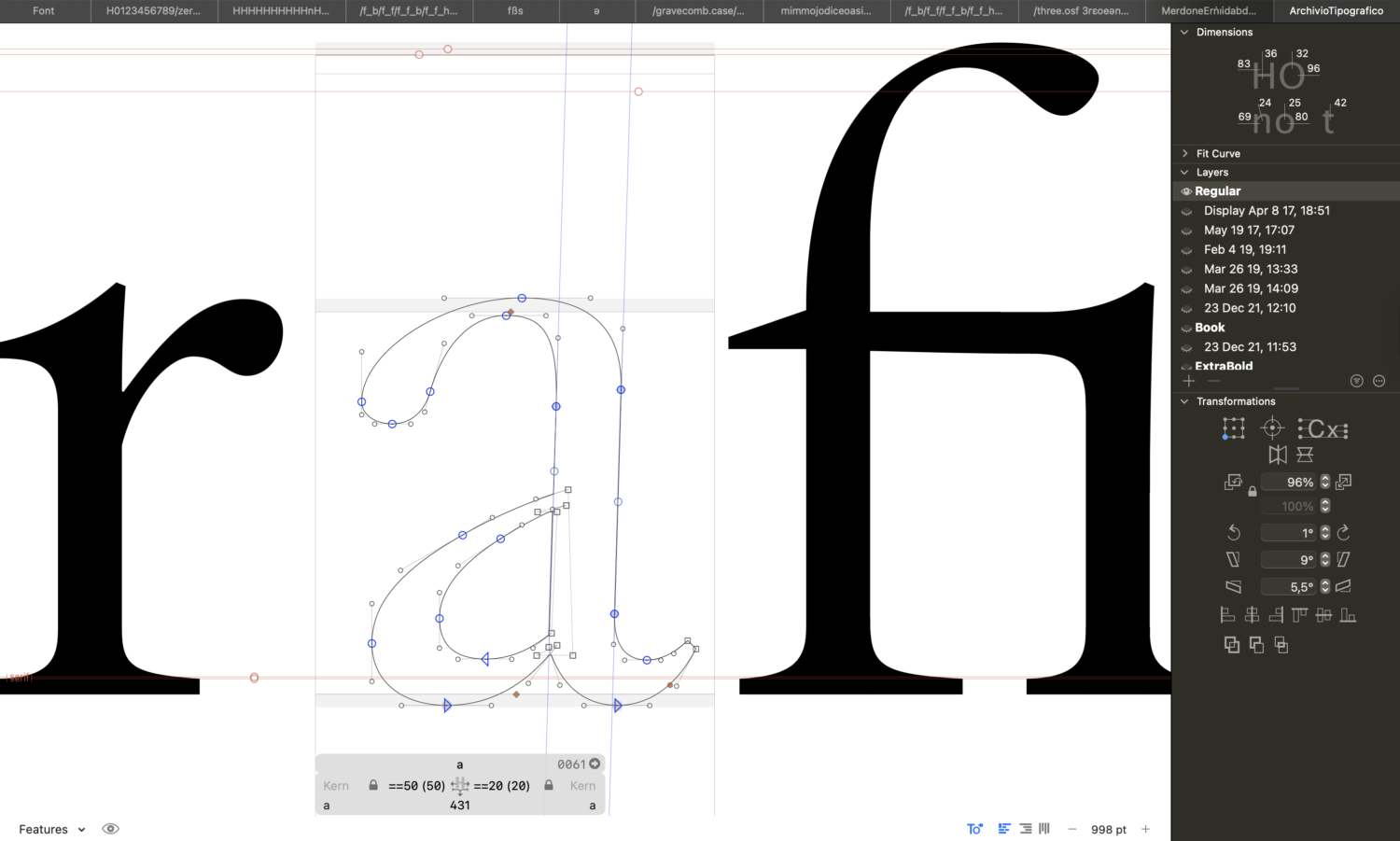Click the vertical writing direction icon
The height and width of the screenshot is (841, 1400).
[1043, 829]
